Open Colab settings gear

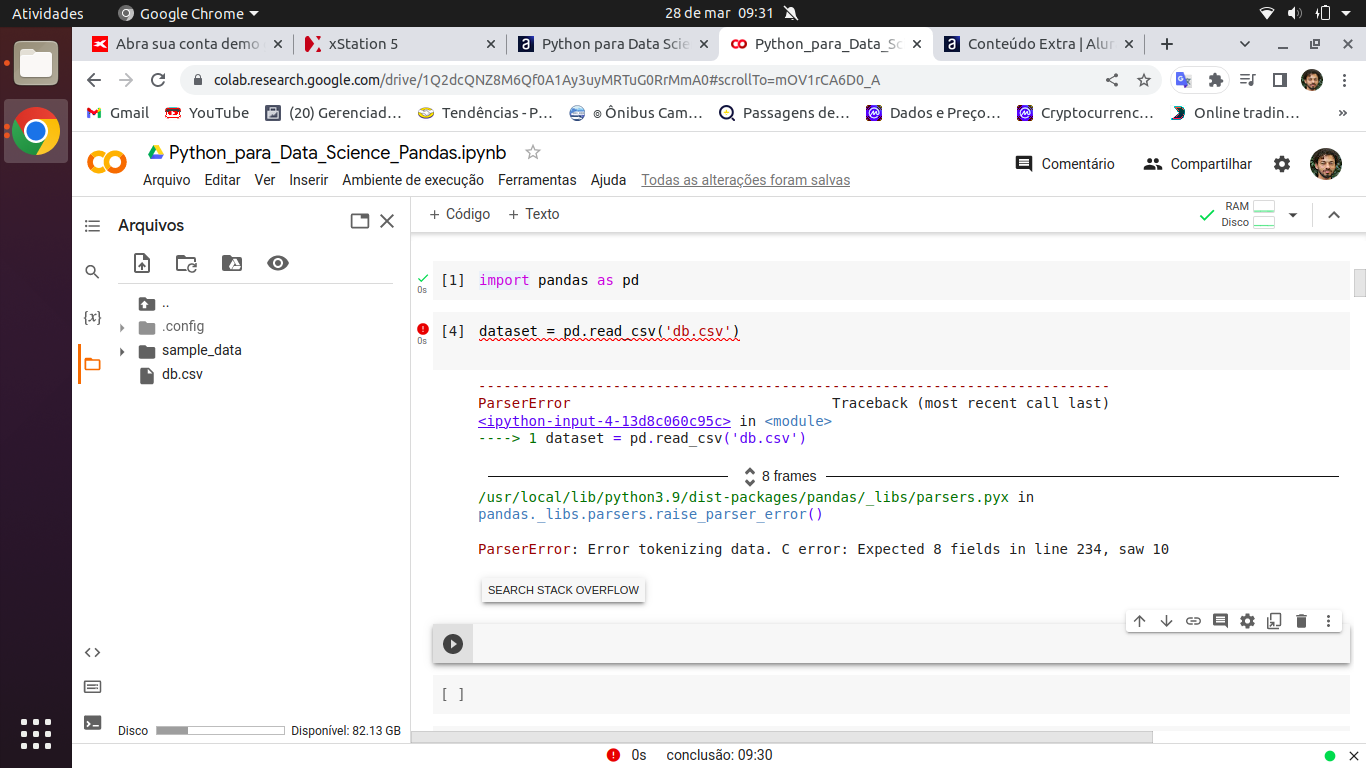[1282, 164]
